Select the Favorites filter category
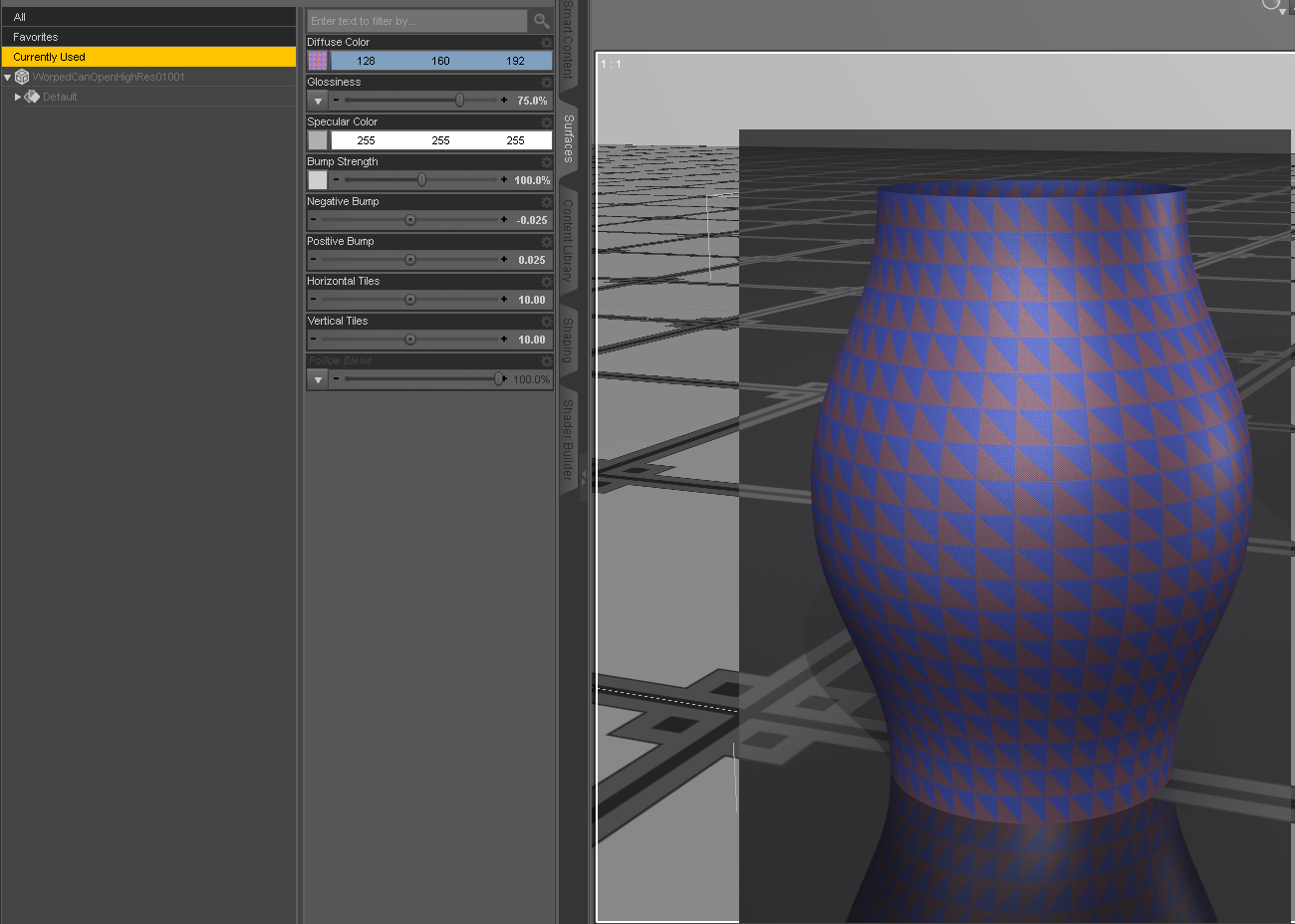1295x924 pixels. coord(149,37)
